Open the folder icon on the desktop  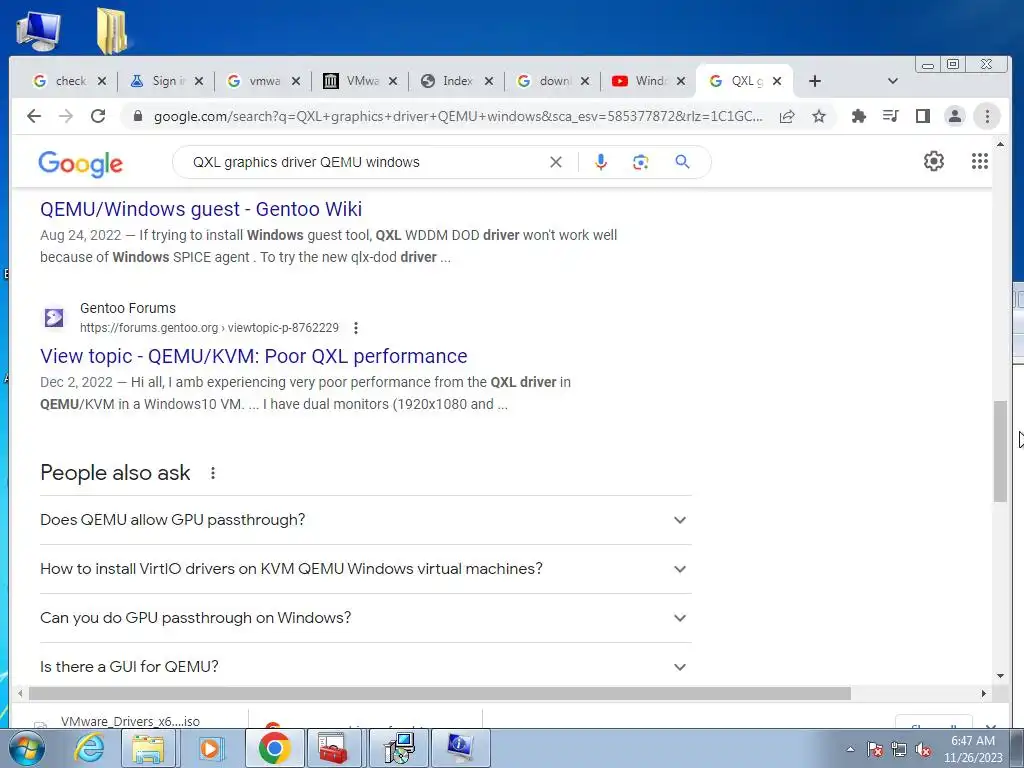click(112, 30)
